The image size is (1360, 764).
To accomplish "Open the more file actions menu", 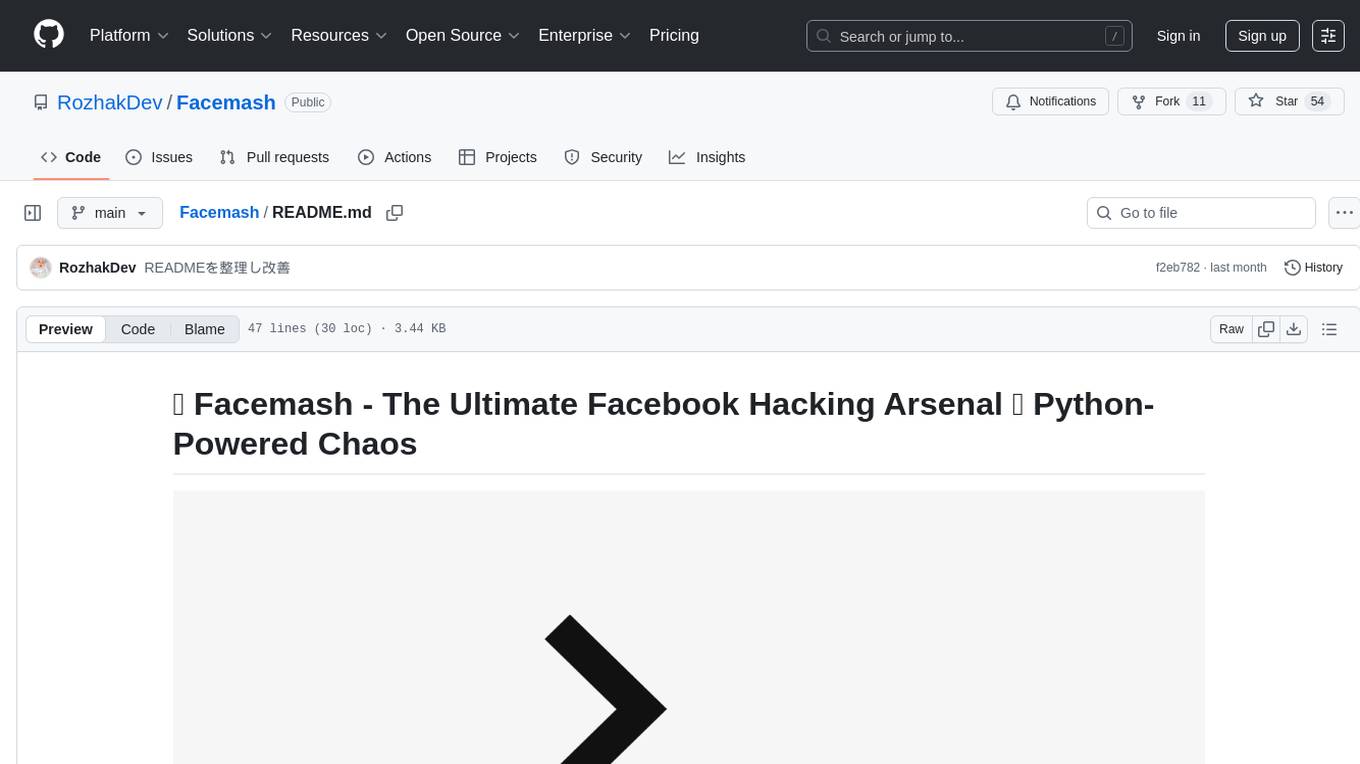I will click(x=1344, y=213).
